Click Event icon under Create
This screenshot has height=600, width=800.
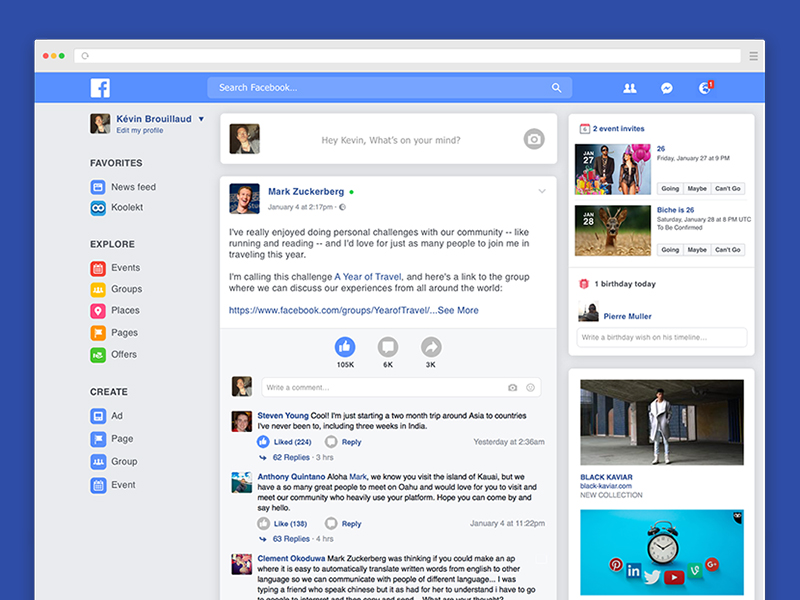[x=98, y=485]
